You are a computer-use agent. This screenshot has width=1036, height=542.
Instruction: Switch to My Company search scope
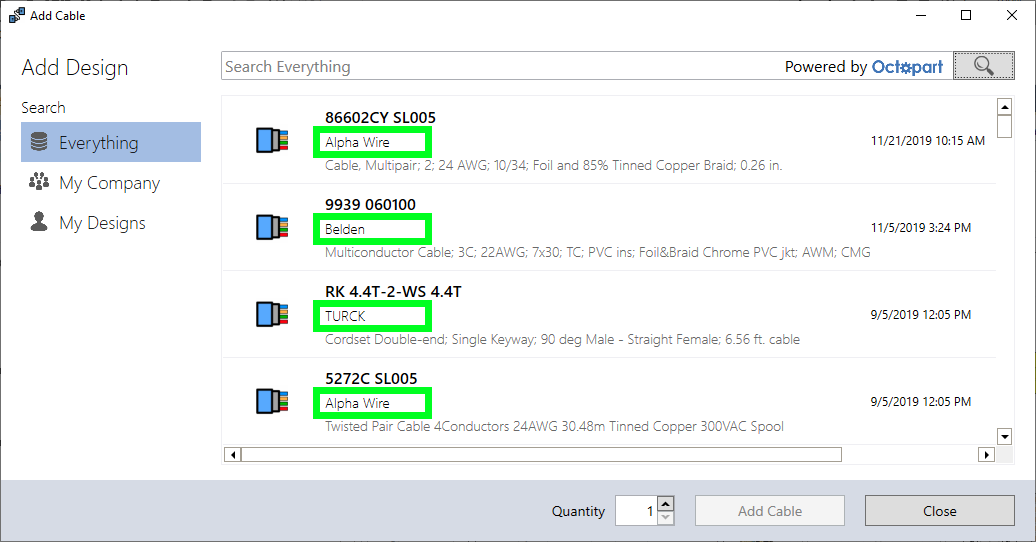tap(111, 182)
